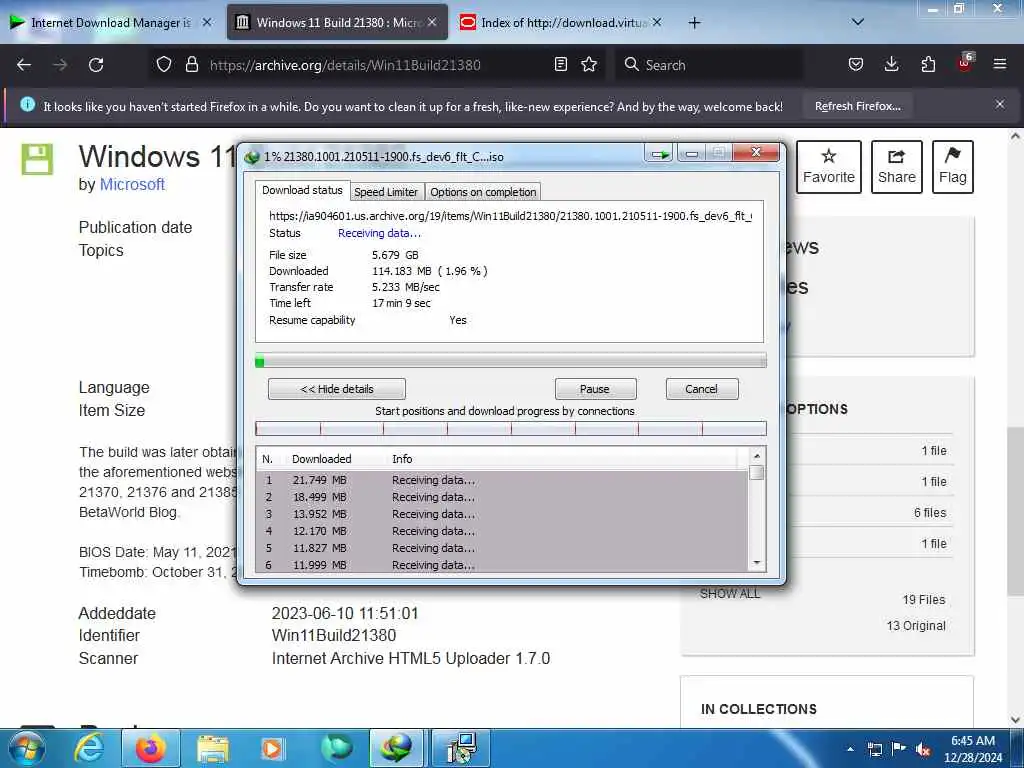Launch Internet Explorer from taskbar
The height and width of the screenshot is (768, 1024).
point(89,748)
